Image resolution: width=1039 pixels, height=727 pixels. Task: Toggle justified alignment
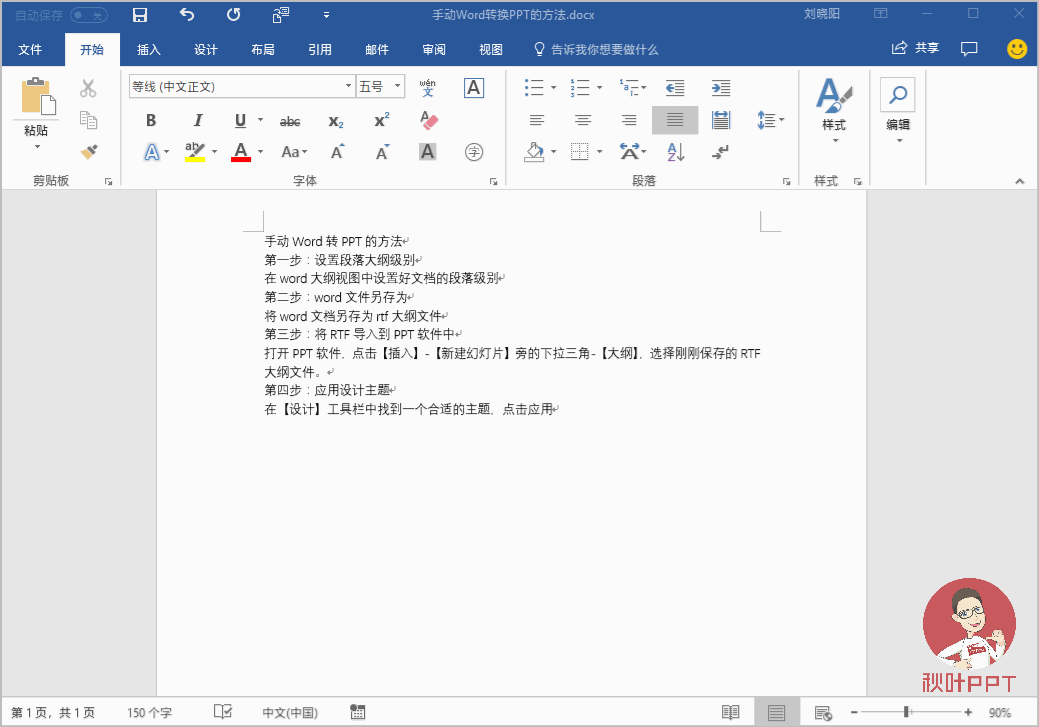point(675,120)
